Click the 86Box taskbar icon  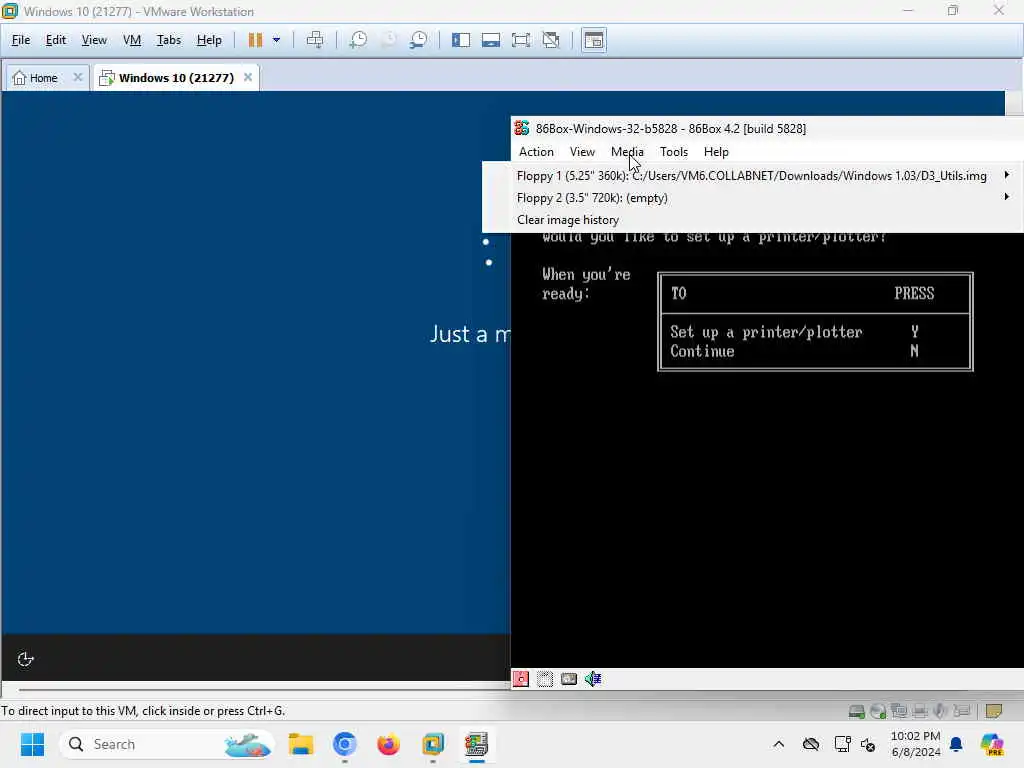[476, 744]
